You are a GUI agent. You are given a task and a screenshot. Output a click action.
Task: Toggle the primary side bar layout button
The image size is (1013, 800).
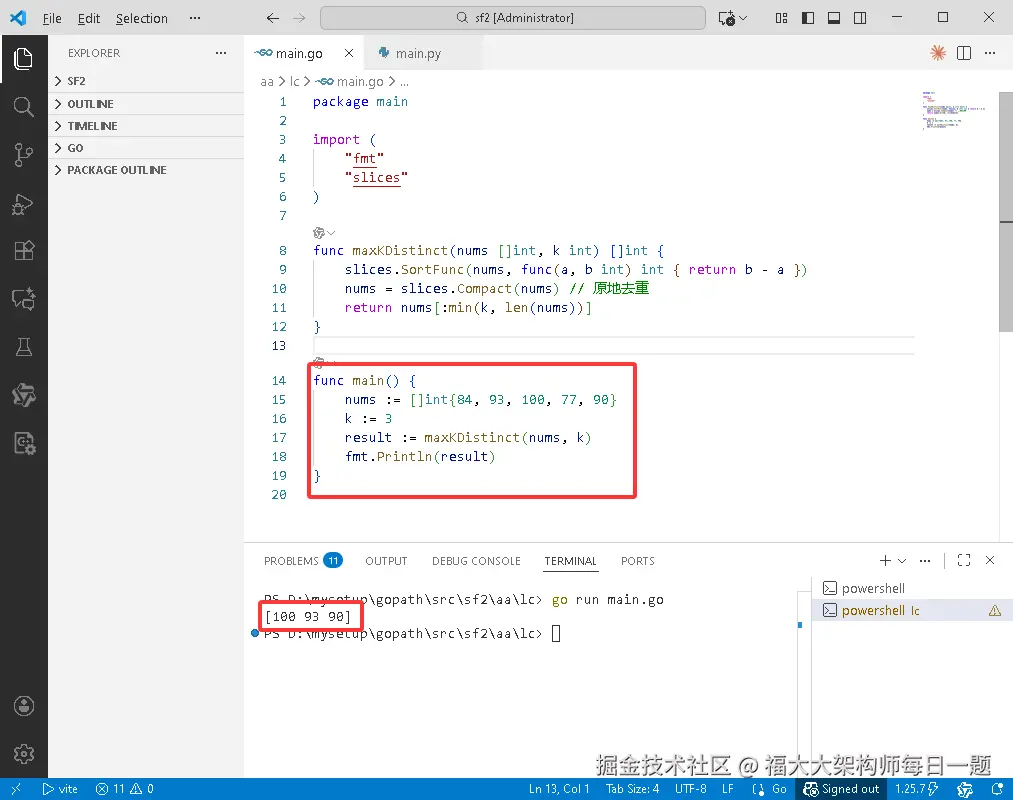coord(808,18)
